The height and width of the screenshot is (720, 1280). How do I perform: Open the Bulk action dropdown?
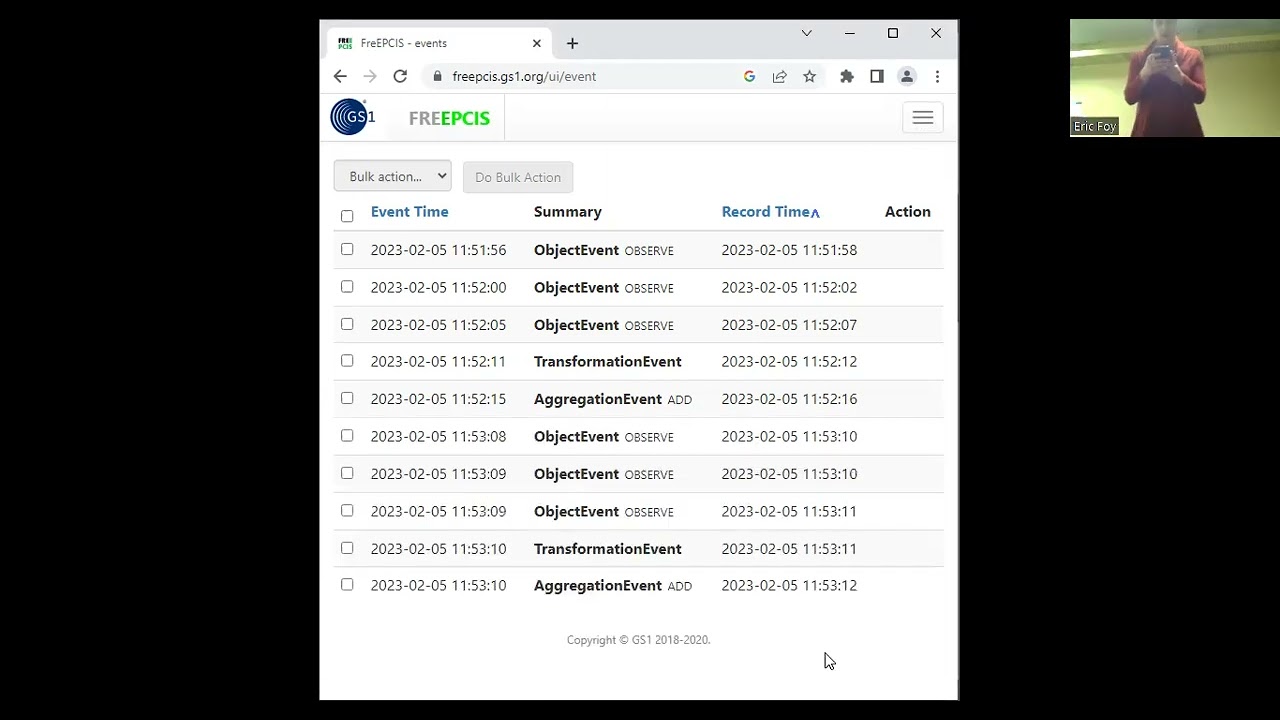(392, 176)
